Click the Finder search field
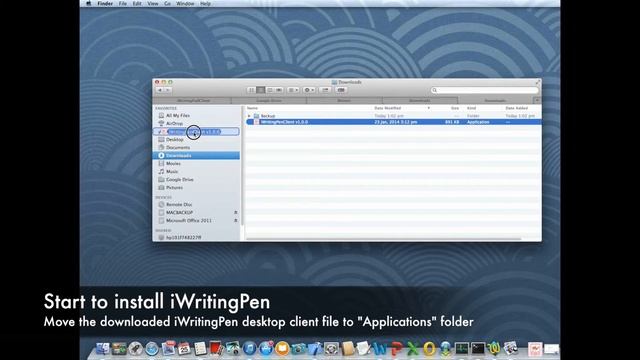The height and width of the screenshot is (360, 640). coord(485,90)
